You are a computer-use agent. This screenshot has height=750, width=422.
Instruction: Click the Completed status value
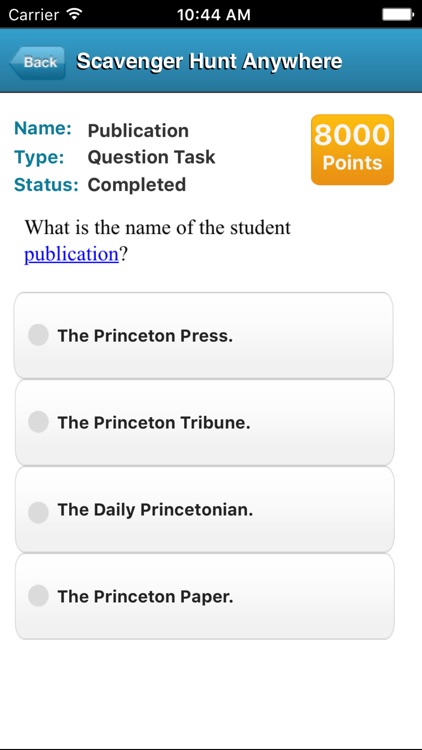tap(137, 185)
